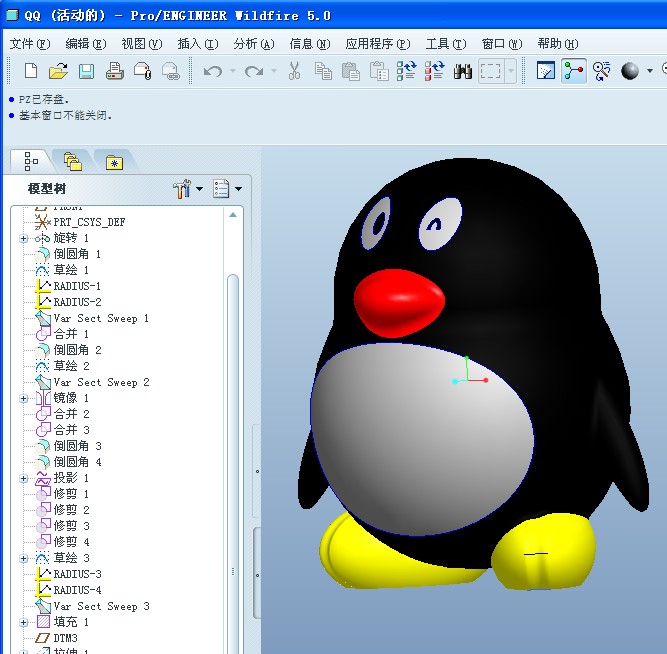This screenshot has height=654, width=667.
Task: Open the 窗口(W) menu
Action: [x=502, y=44]
